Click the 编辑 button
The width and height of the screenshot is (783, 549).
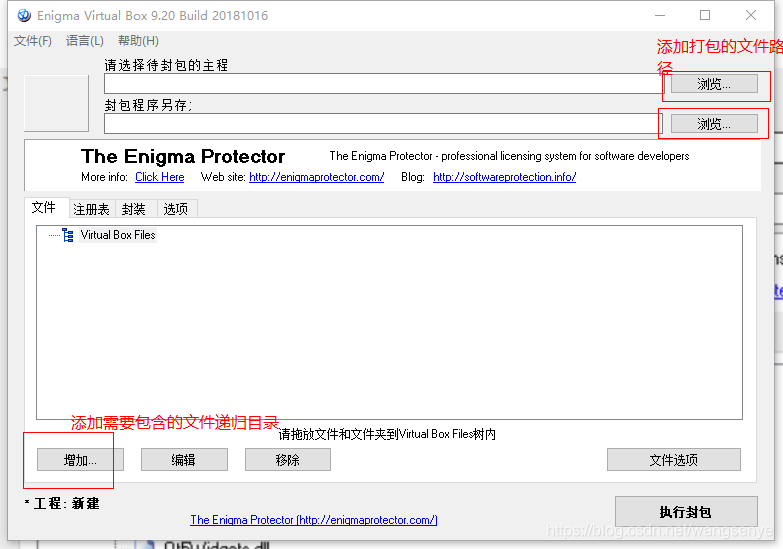tap(184, 460)
